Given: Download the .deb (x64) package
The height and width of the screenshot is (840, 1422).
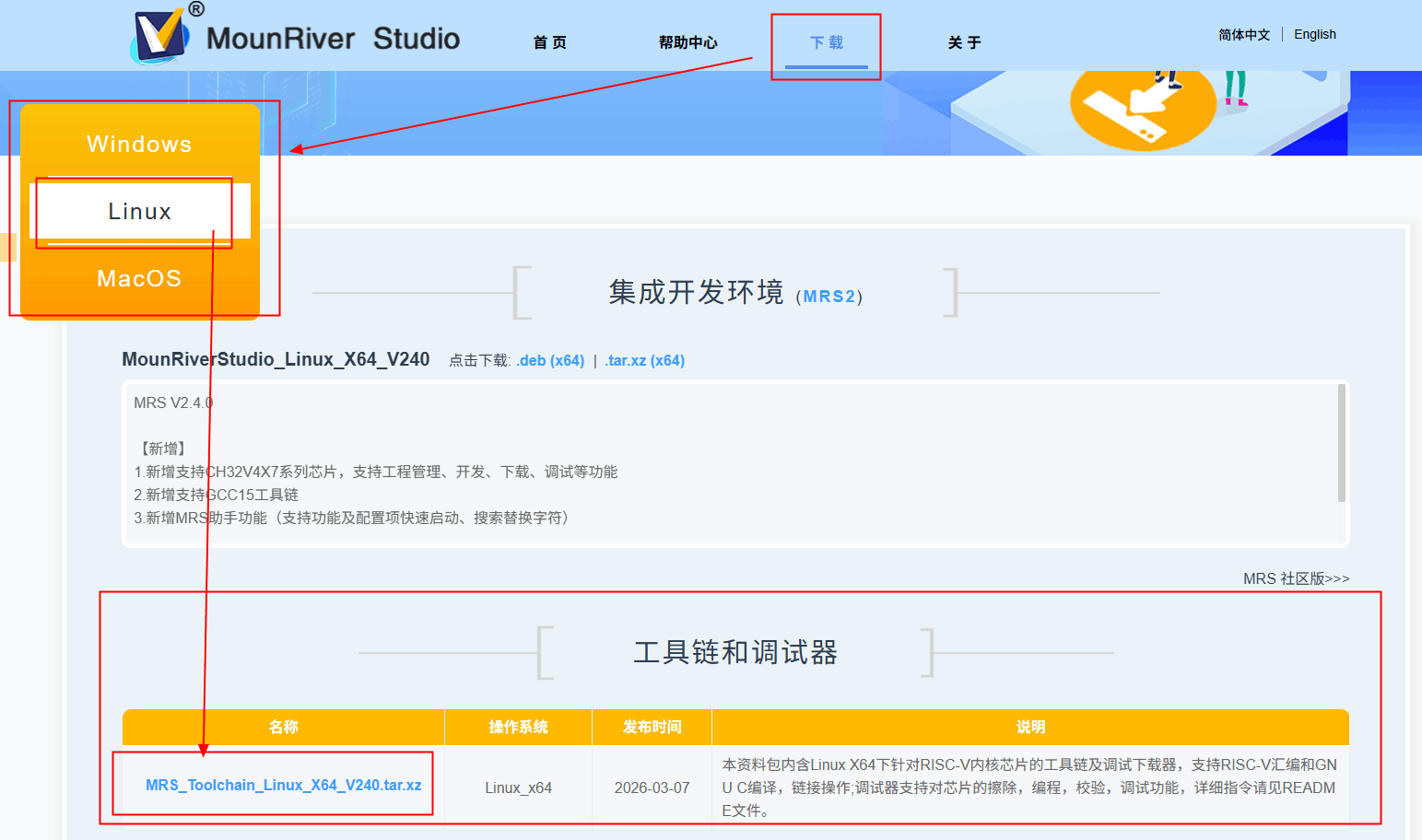Looking at the screenshot, I should coord(550,360).
